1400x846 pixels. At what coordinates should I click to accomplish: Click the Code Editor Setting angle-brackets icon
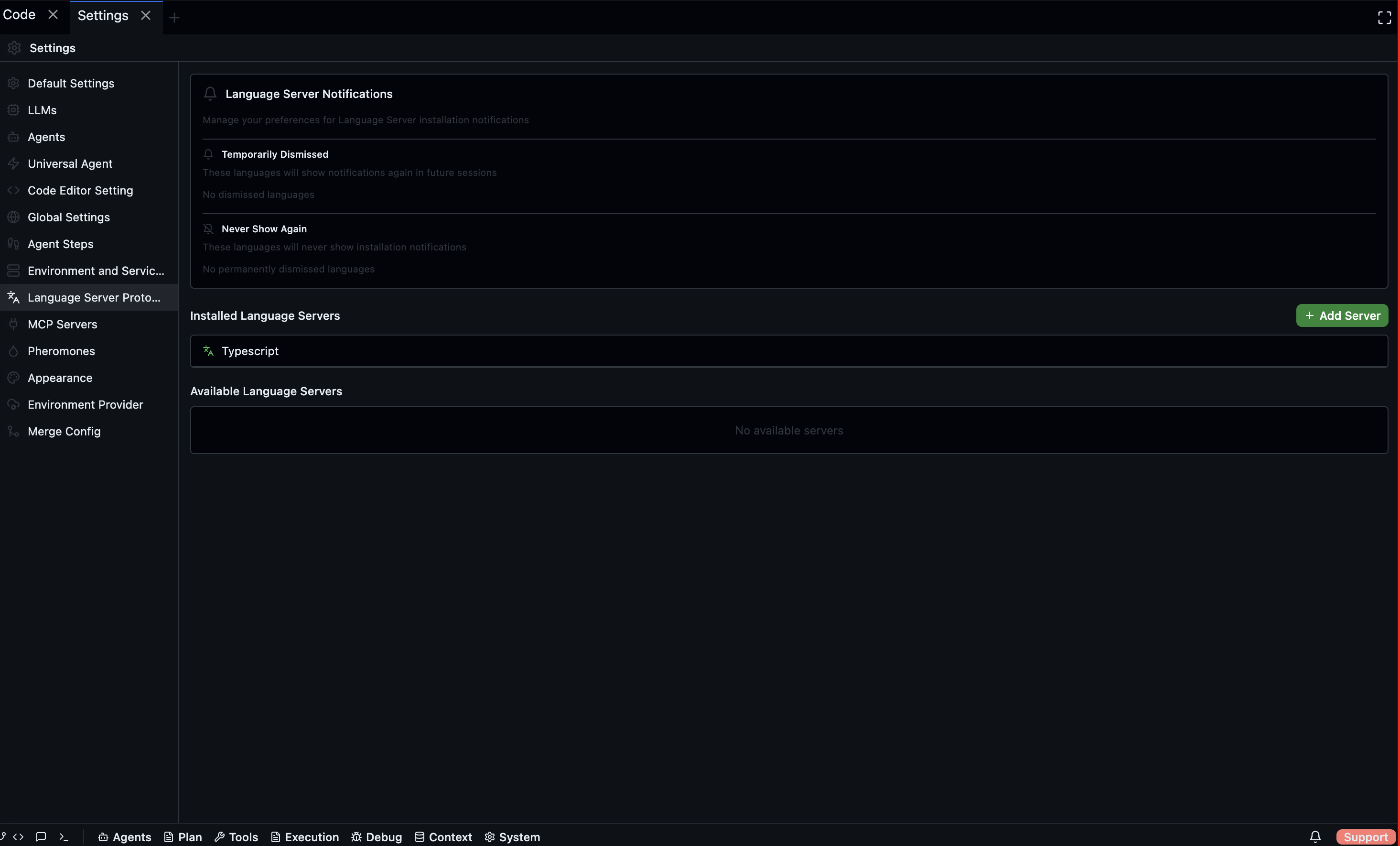pos(14,190)
